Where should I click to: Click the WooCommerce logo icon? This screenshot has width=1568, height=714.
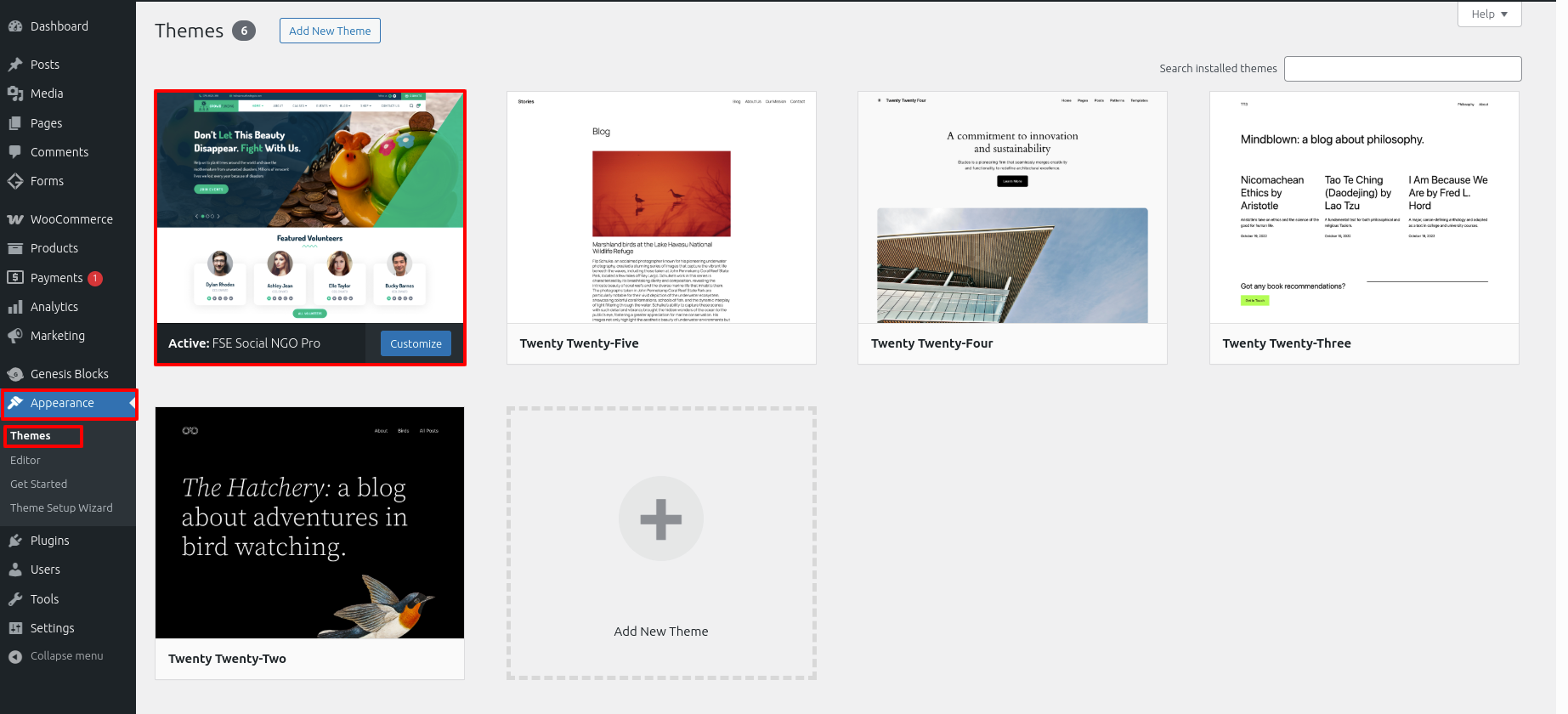[x=15, y=219]
